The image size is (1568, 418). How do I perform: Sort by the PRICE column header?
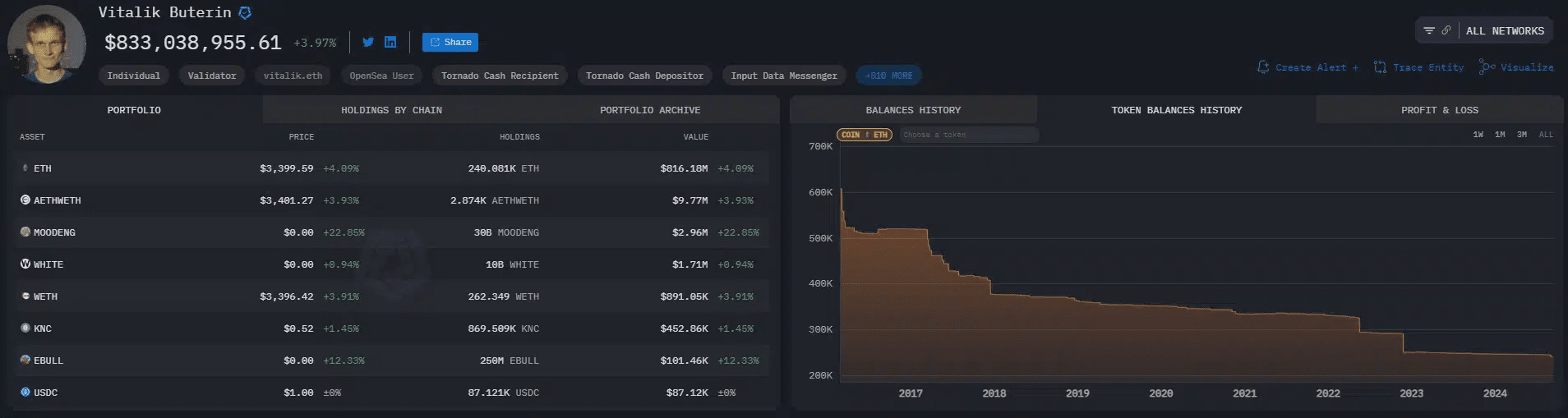click(x=302, y=137)
